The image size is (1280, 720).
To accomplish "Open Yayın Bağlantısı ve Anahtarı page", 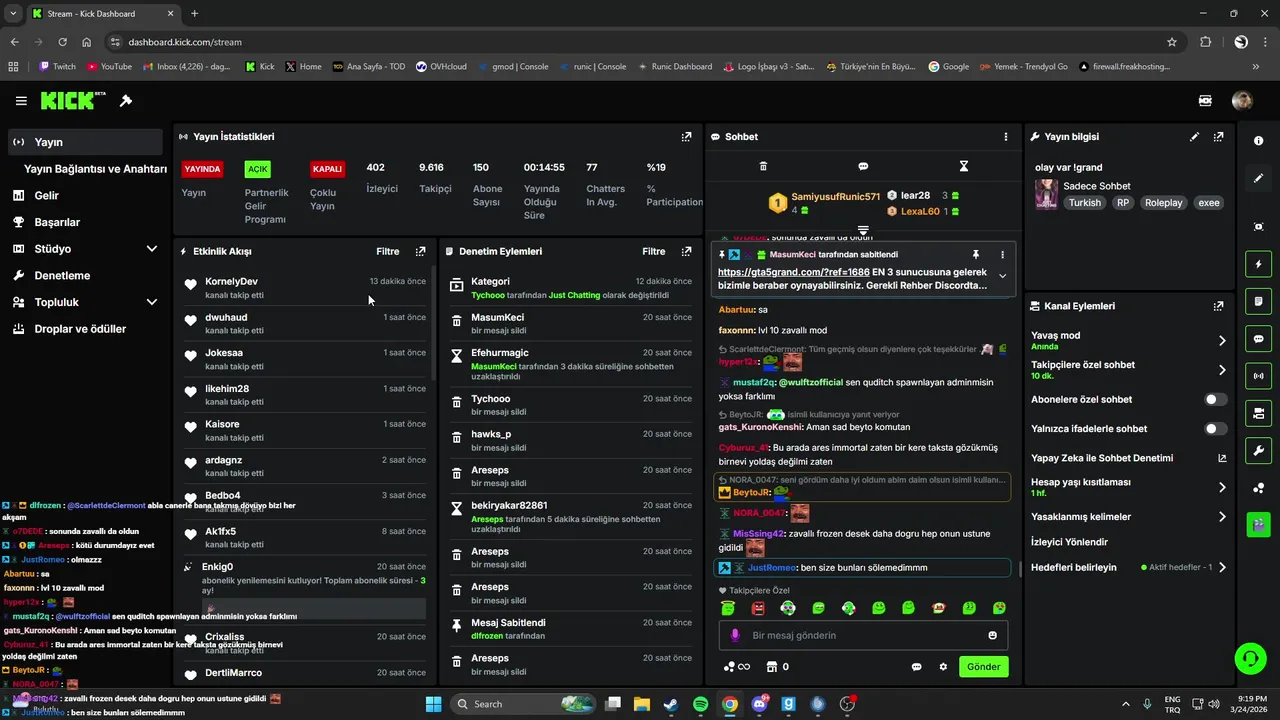I will [x=95, y=169].
